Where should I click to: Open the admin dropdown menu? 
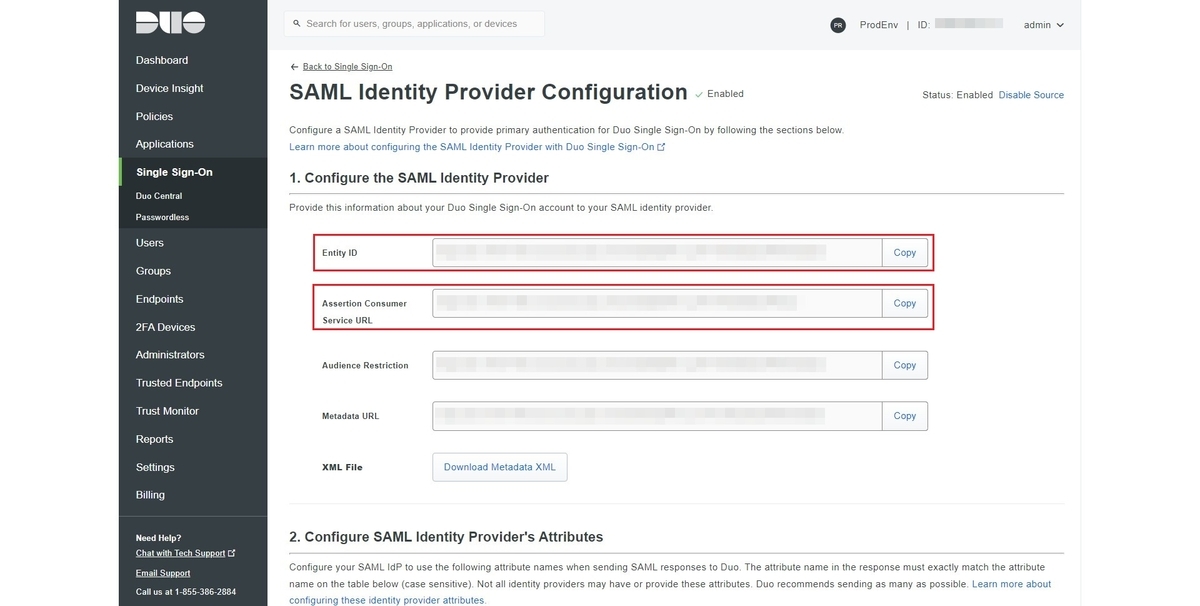pyautogui.click(x=1043, y=25)
